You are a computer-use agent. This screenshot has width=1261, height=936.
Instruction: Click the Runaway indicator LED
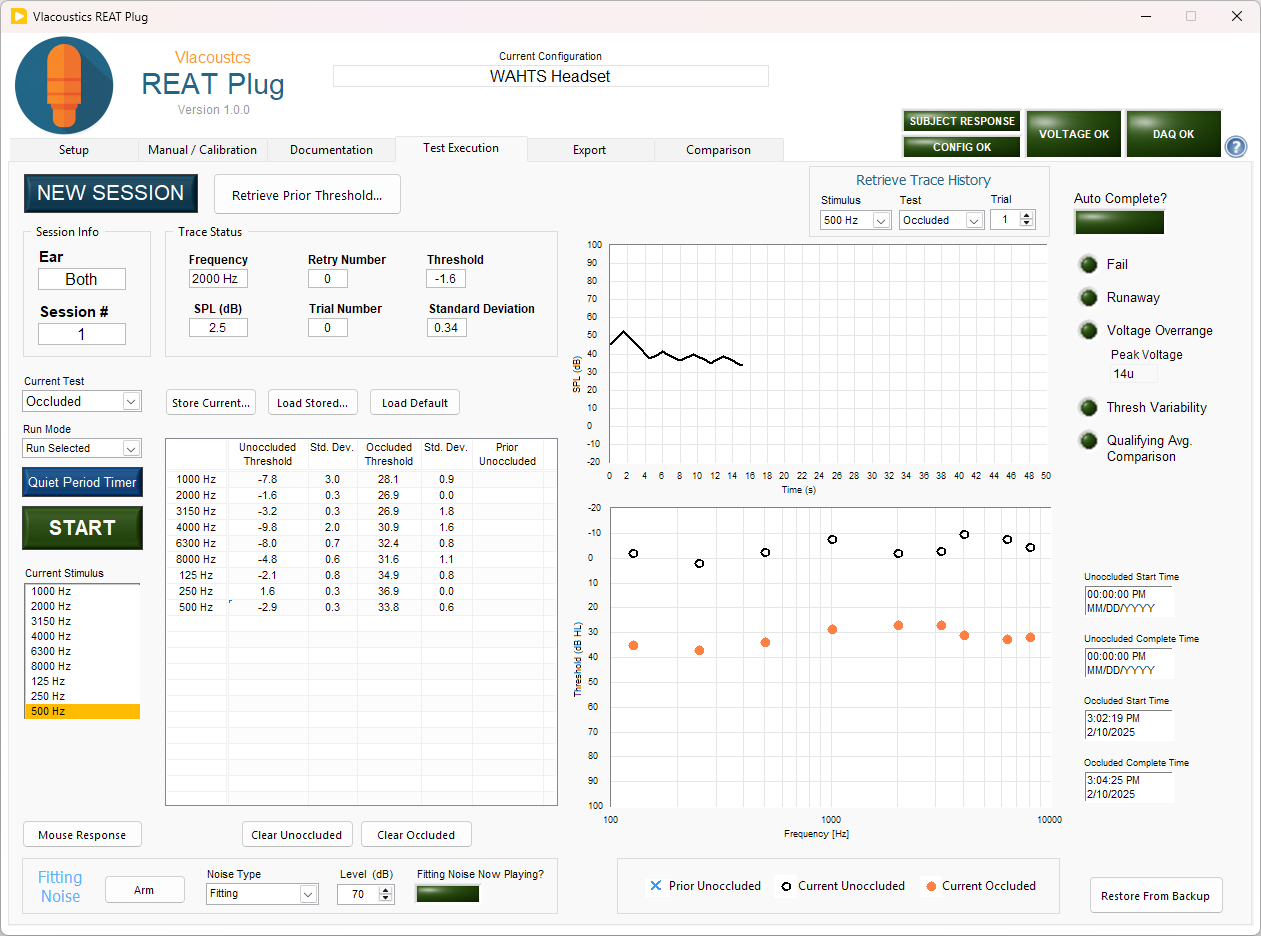click(x=1087, y=298)
